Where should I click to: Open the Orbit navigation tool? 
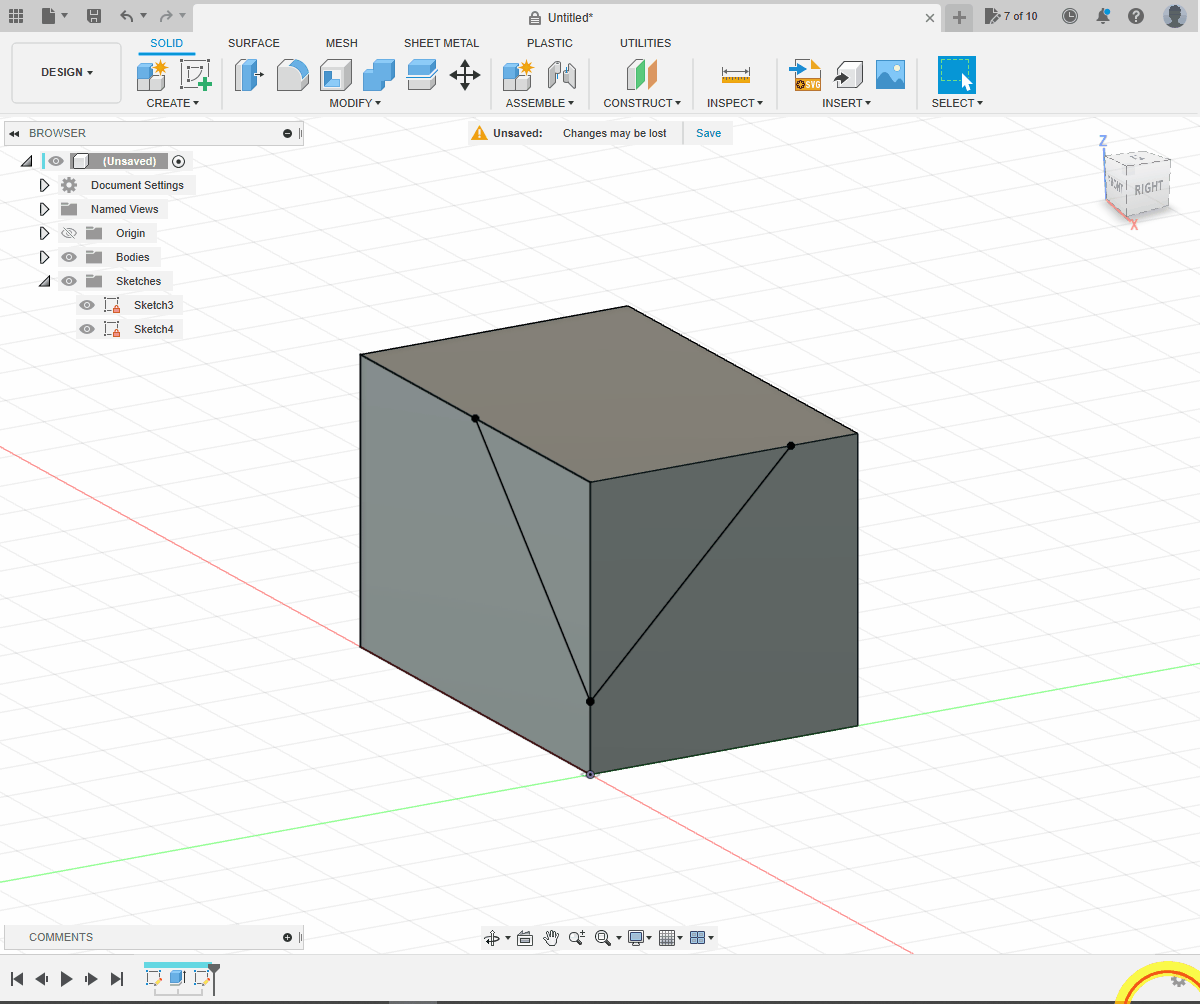pos(491,938)
